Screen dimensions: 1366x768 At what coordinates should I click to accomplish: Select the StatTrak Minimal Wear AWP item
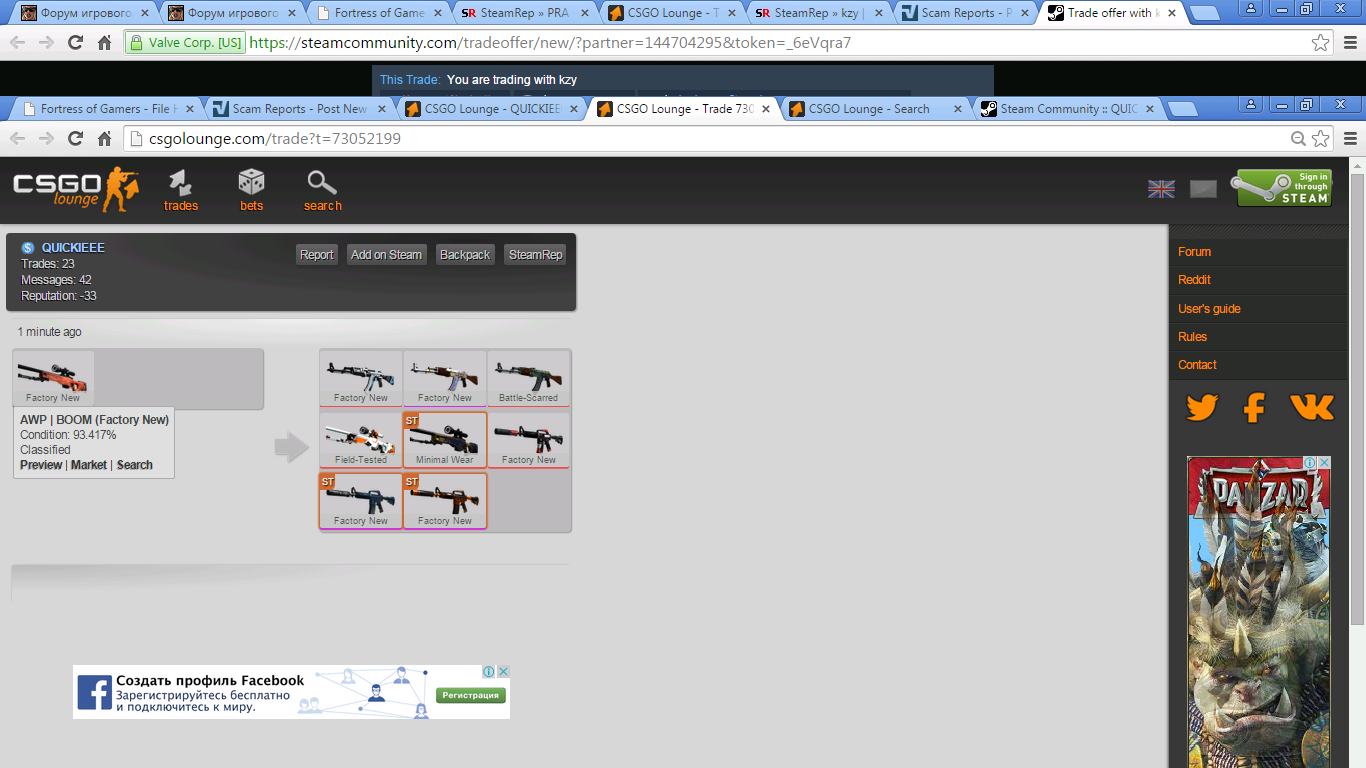[x=445, y=440]
